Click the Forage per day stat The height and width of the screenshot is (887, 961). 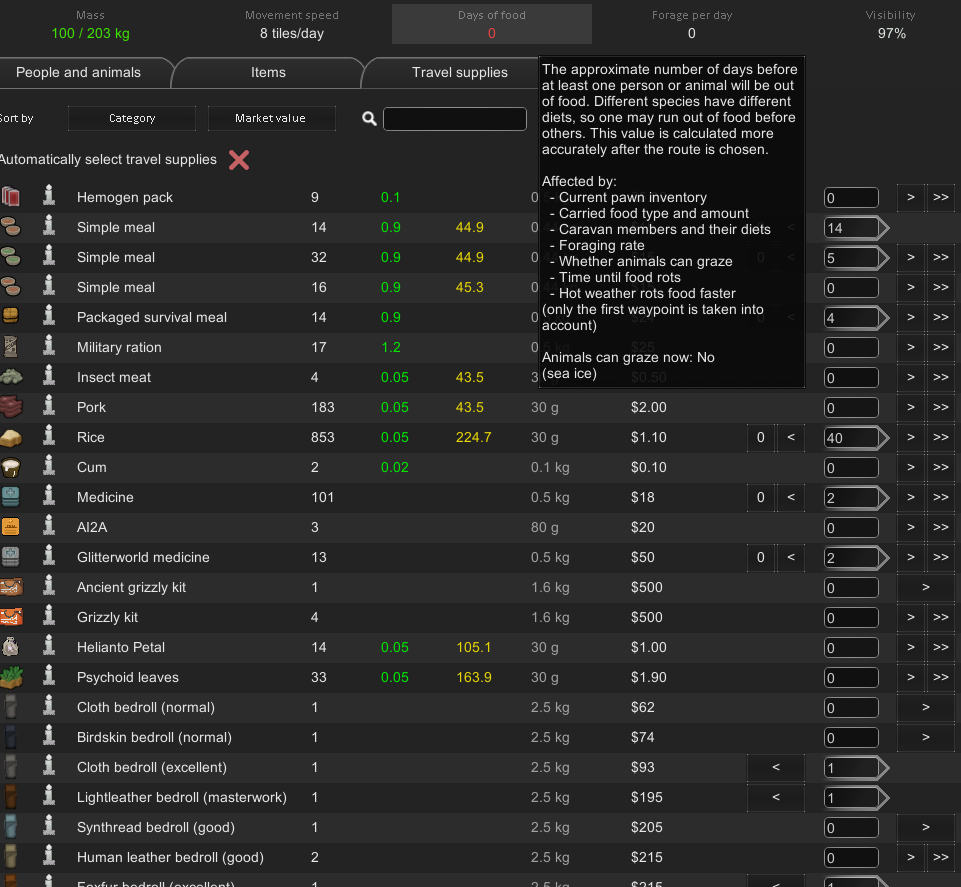(x=692, y=24)
